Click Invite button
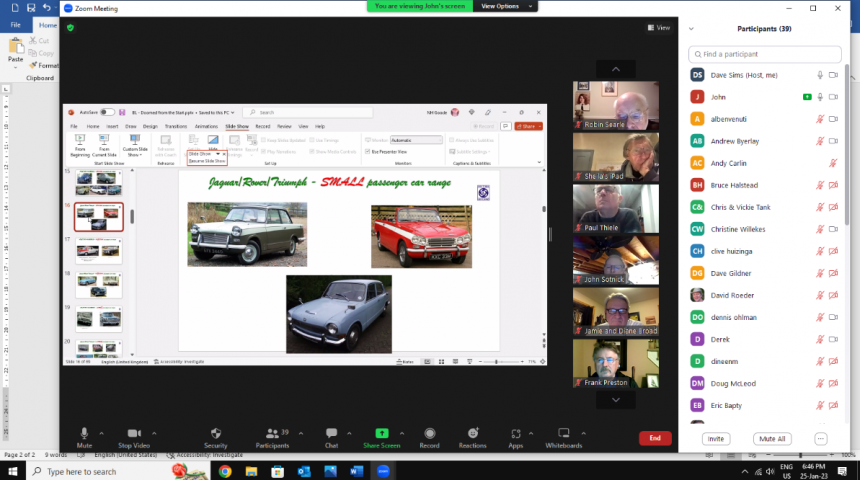 point(716,439)
